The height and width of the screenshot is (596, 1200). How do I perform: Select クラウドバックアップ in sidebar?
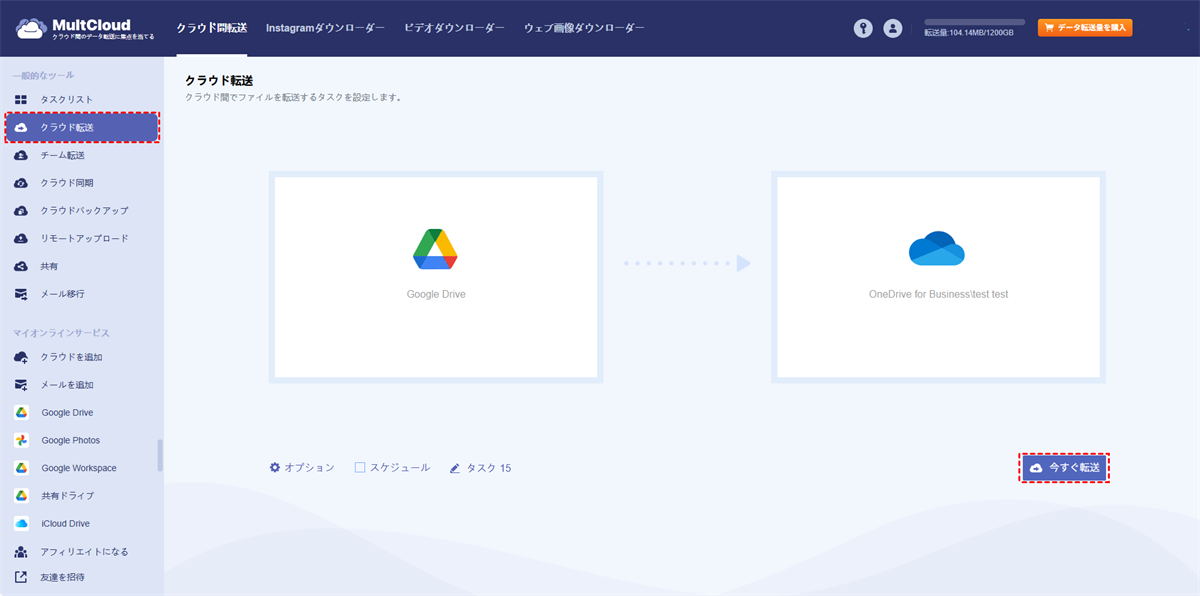(x=82, y=211)
